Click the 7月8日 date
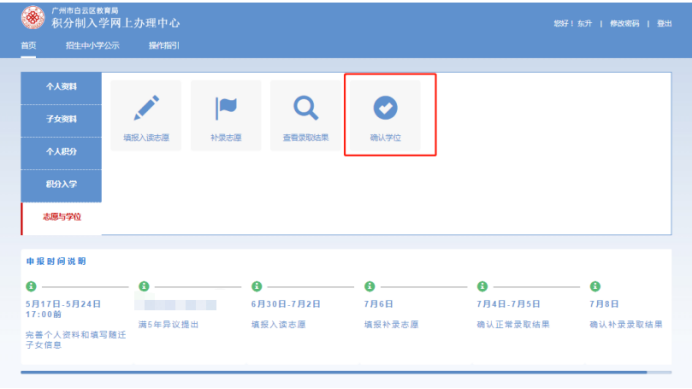Image resolution: width=692 pixels, height=389 pixels. pyautogui.click(x=604, y=304)
